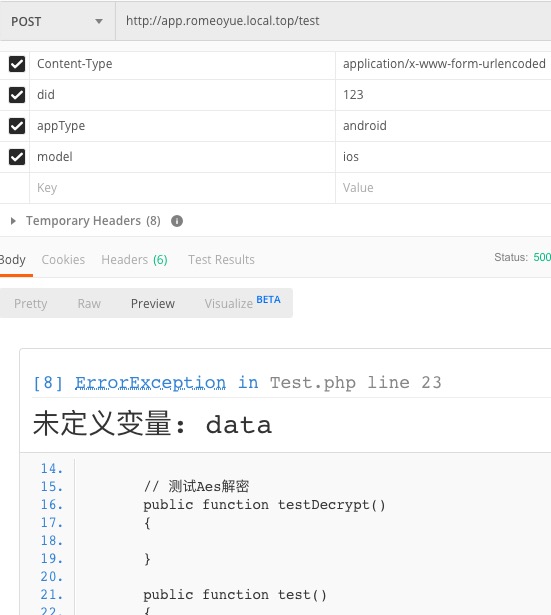Open the POST method dropdown
The height and width of the screenshot is (615, 551).
tap(57, 21)
